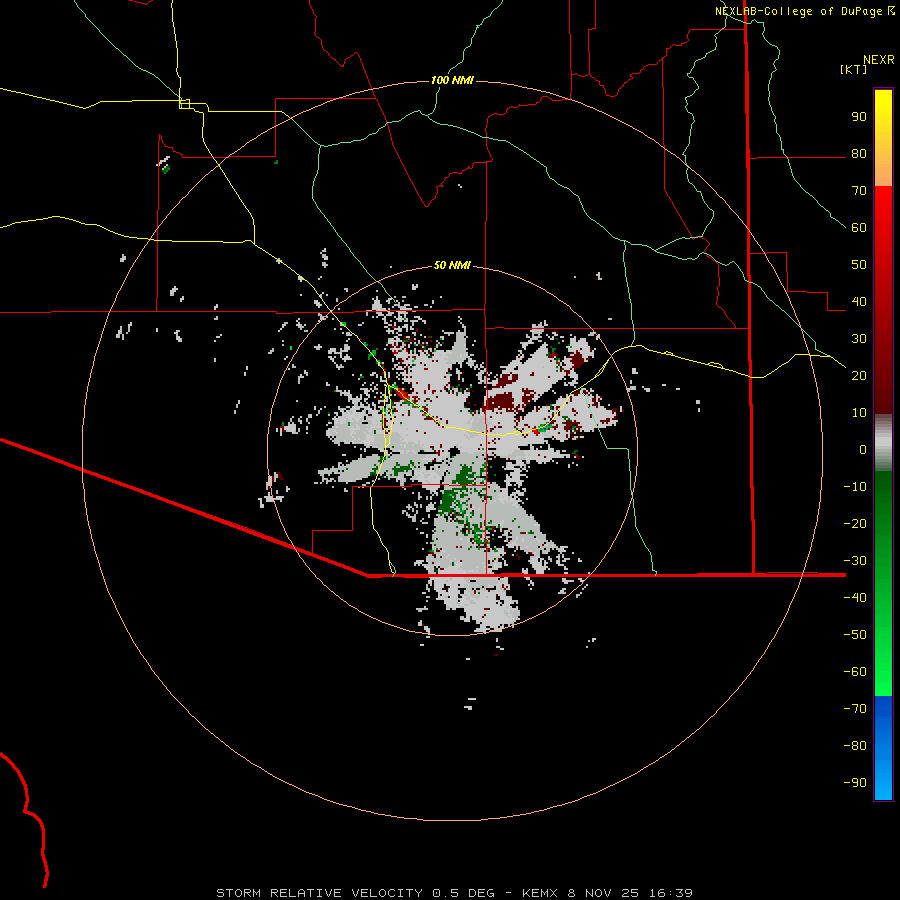Image resolution: width=900 pixels, height=900 pixels.
Task: Click the 80 value on the velocity scale
Action: tap(859, 153)
